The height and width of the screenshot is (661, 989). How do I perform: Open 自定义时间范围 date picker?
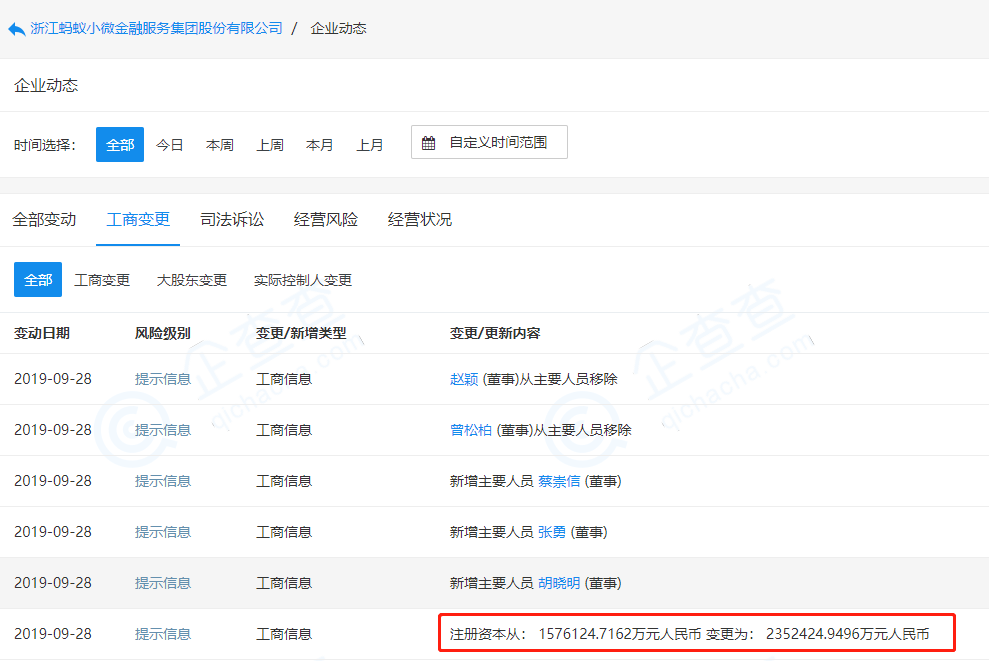click(489, 143)
